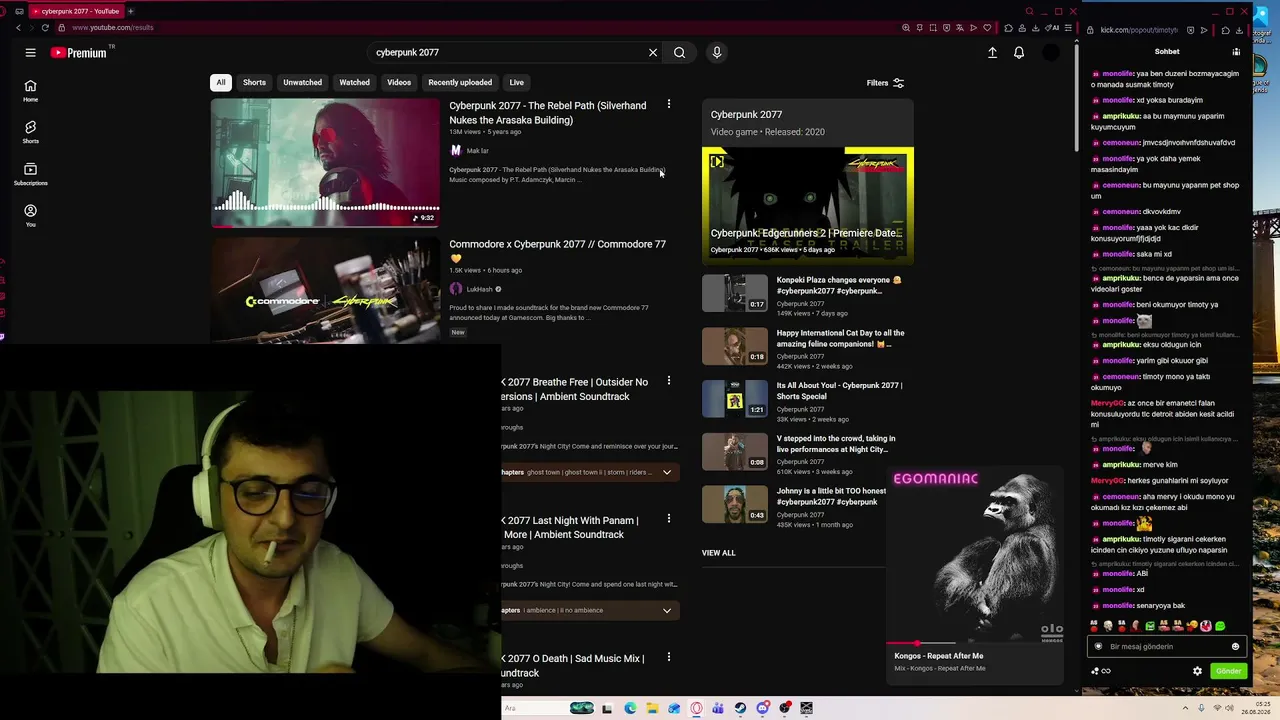Open Kick chat settings gear
Image resolution: width=1280 pixels, height=720 pixels.
coord(1197,671)
